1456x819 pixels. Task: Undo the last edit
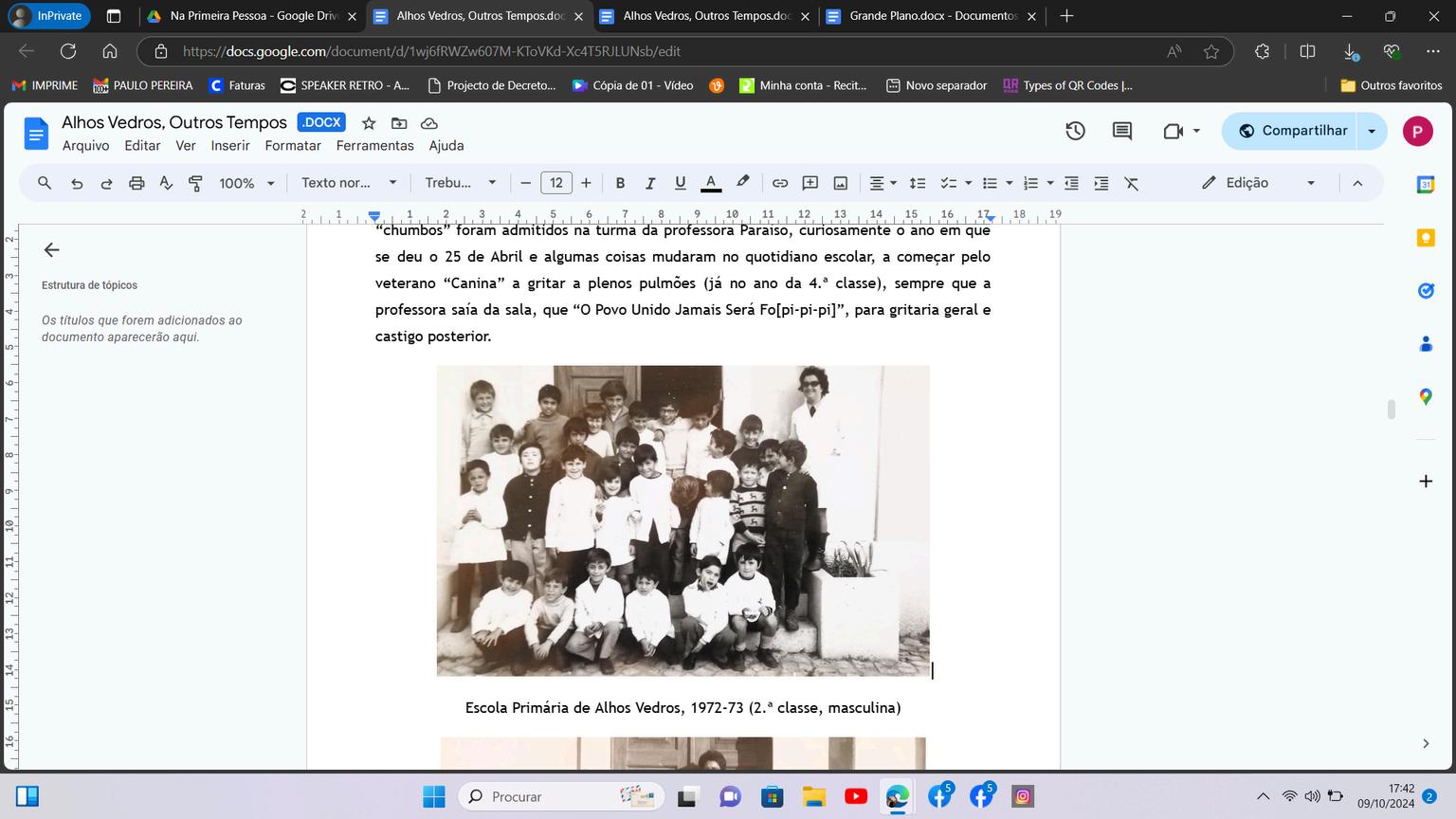(77, 183)
